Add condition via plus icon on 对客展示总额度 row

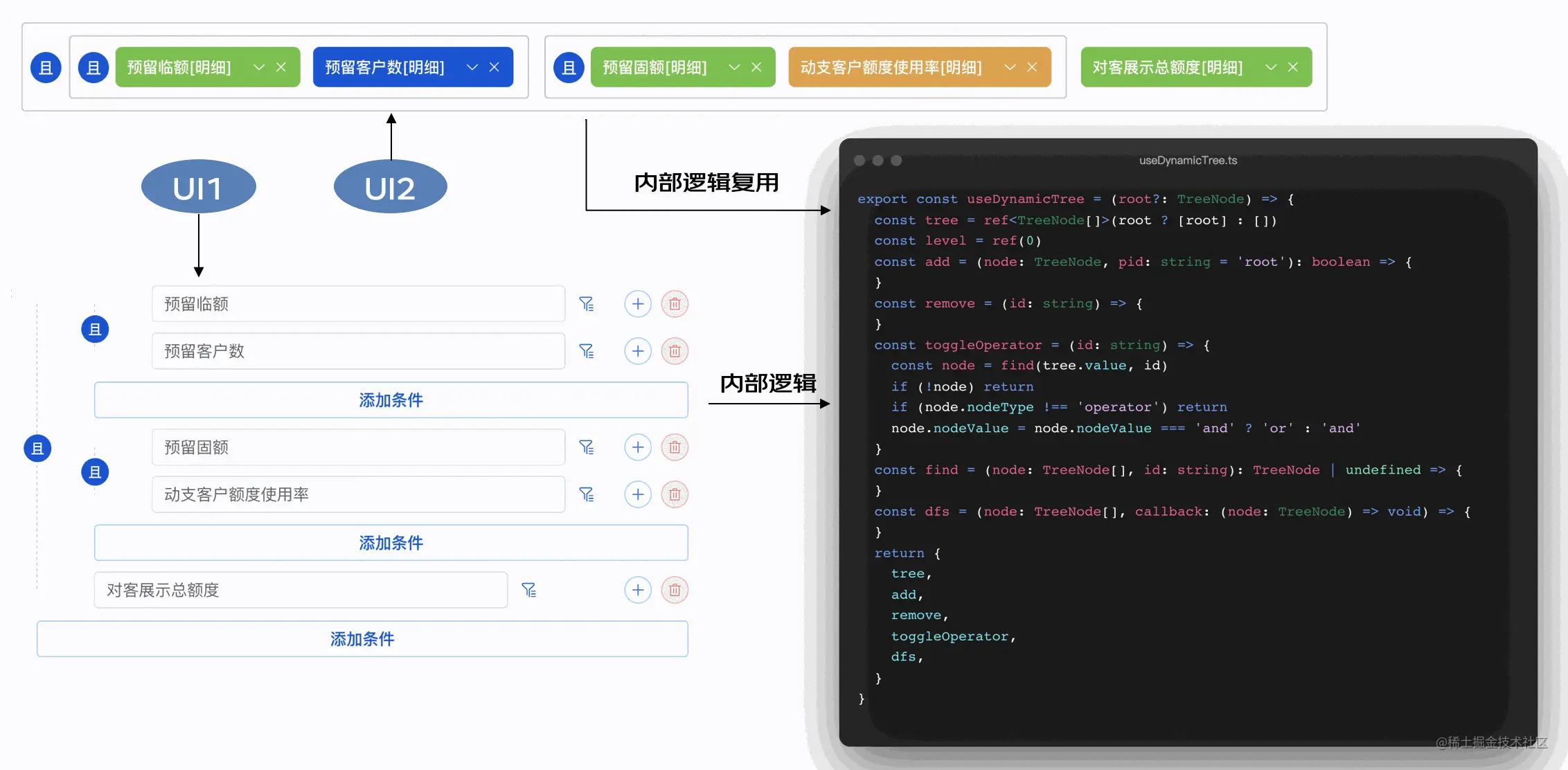(x=638, y=590)
